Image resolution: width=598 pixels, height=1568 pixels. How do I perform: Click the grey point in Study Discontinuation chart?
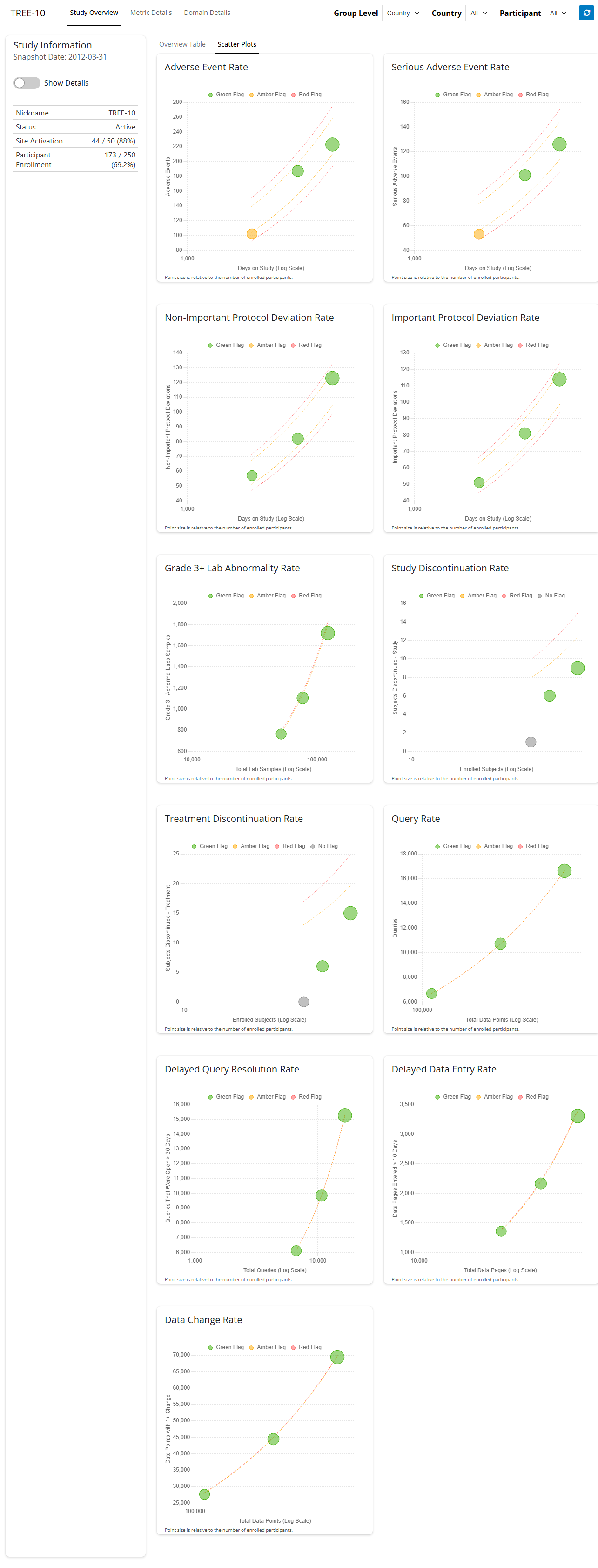[531, 742]
